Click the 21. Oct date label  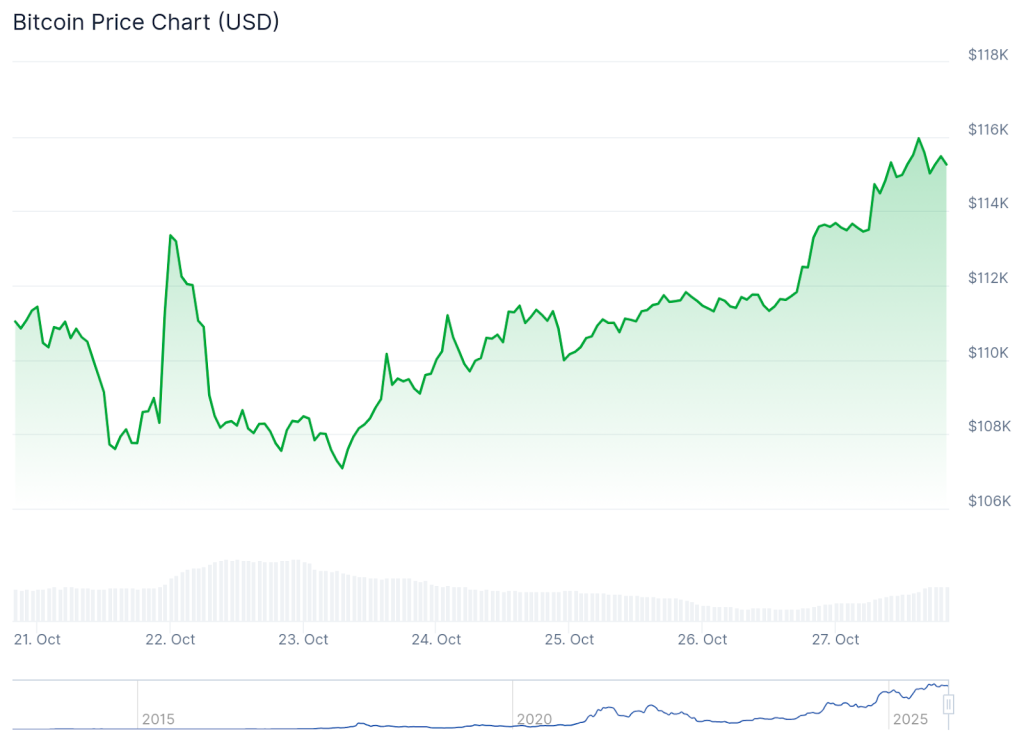(x=37, y=639)
